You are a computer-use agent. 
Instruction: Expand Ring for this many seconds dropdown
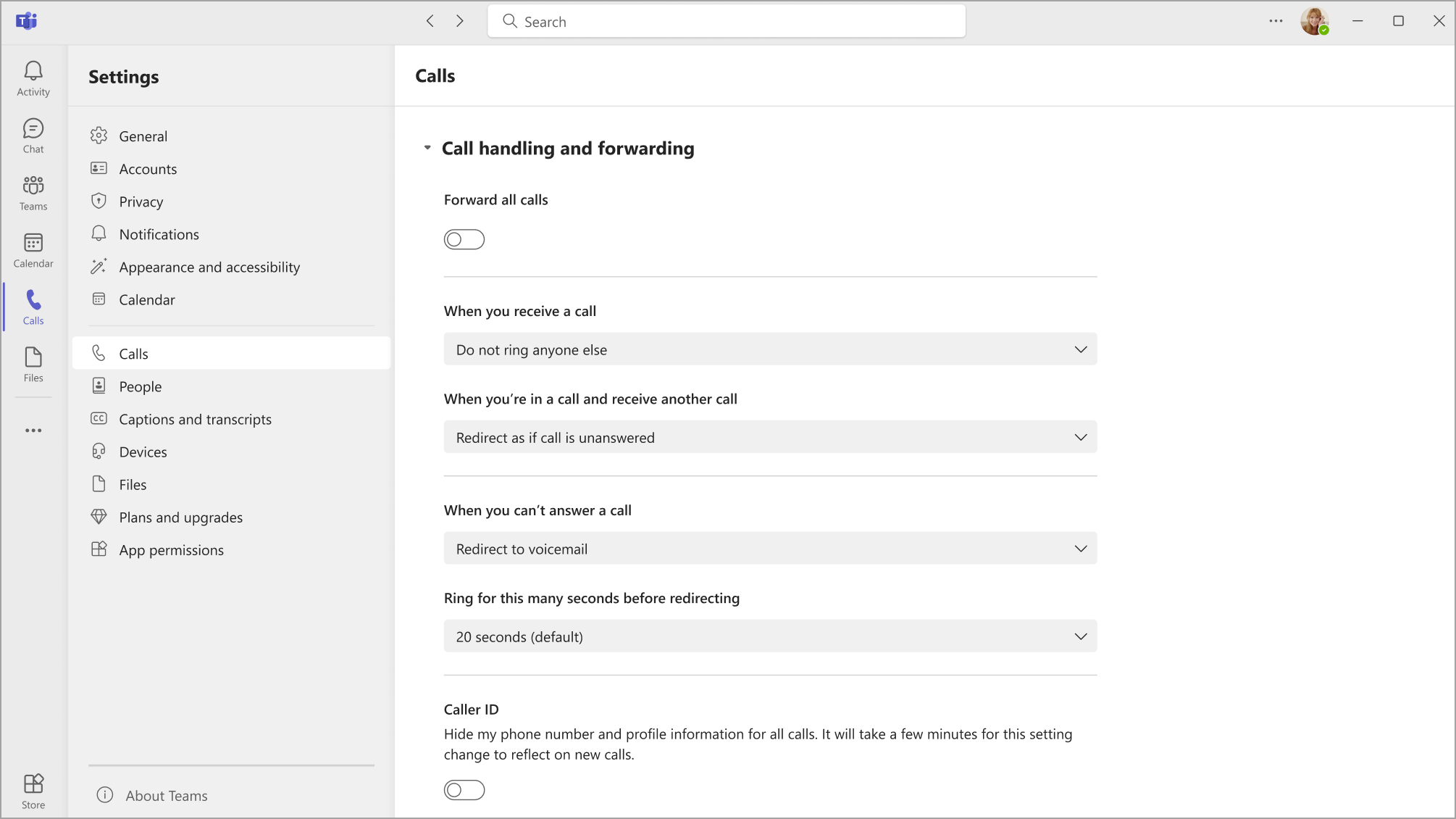[x=770, y=637]
